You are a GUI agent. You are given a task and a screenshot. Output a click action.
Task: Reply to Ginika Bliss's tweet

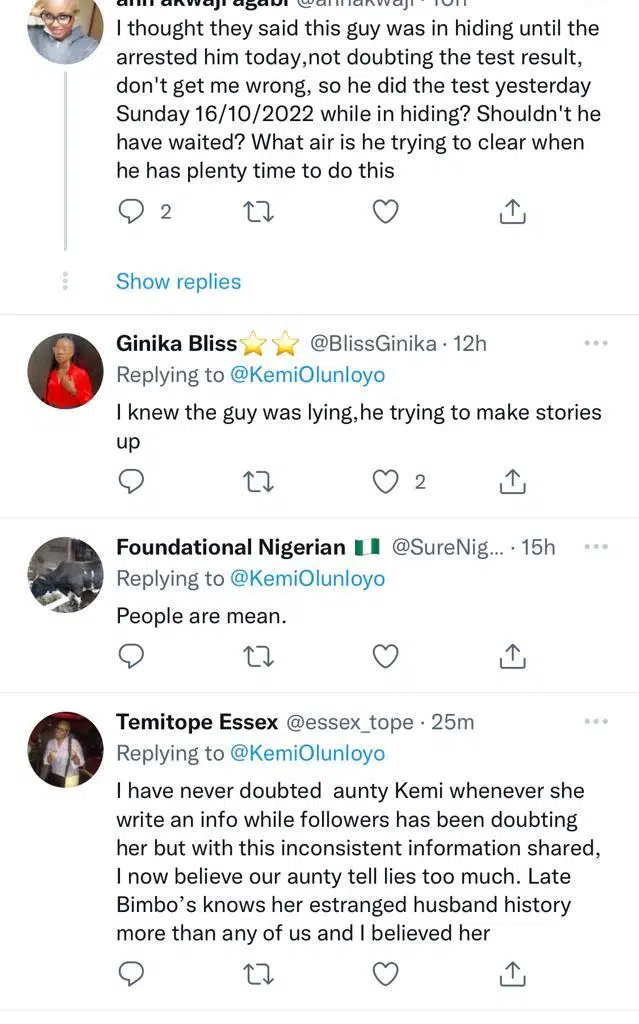pyautogui.click(x=131, y=482)
